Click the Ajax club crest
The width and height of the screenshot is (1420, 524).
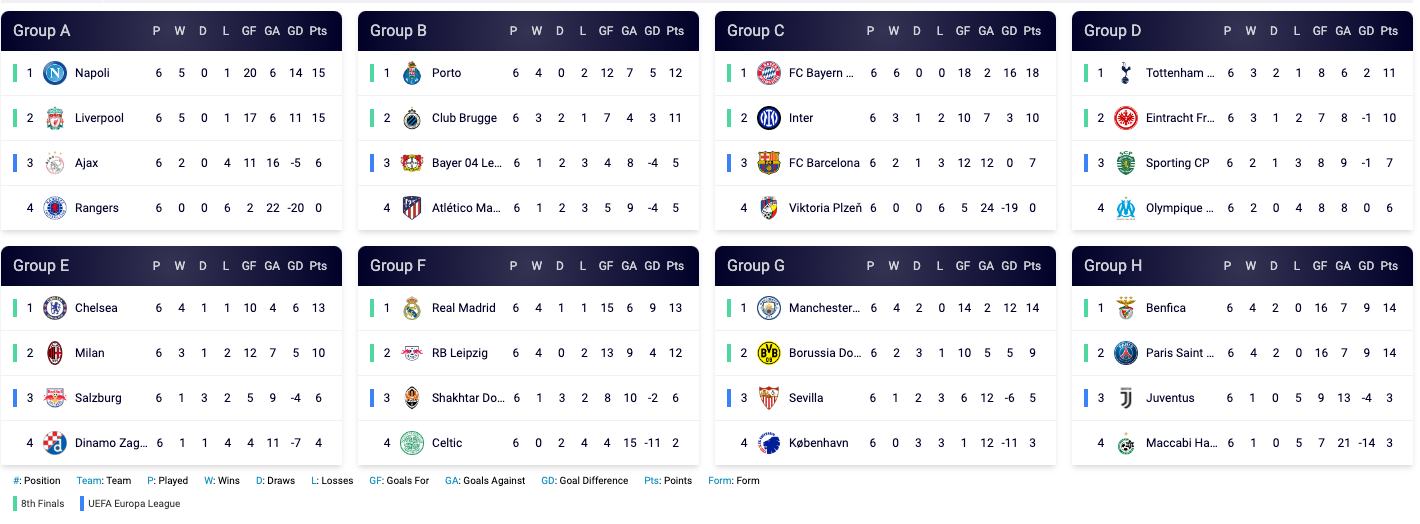55,163
